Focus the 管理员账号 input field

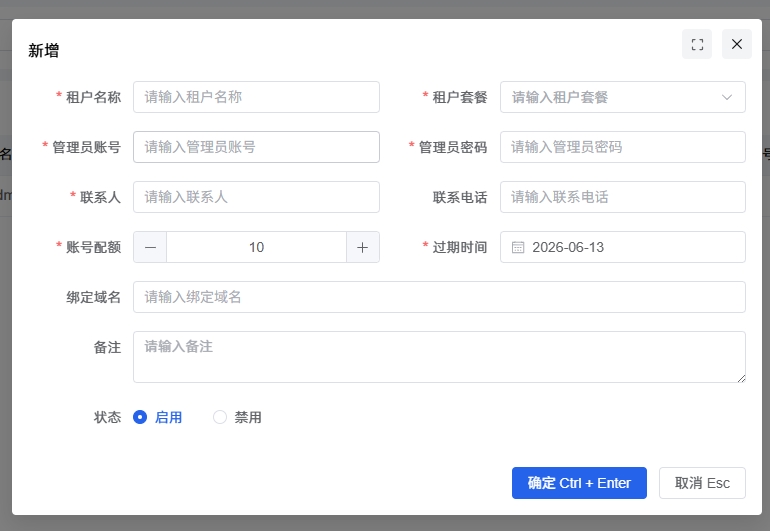[x=256, y=147]
